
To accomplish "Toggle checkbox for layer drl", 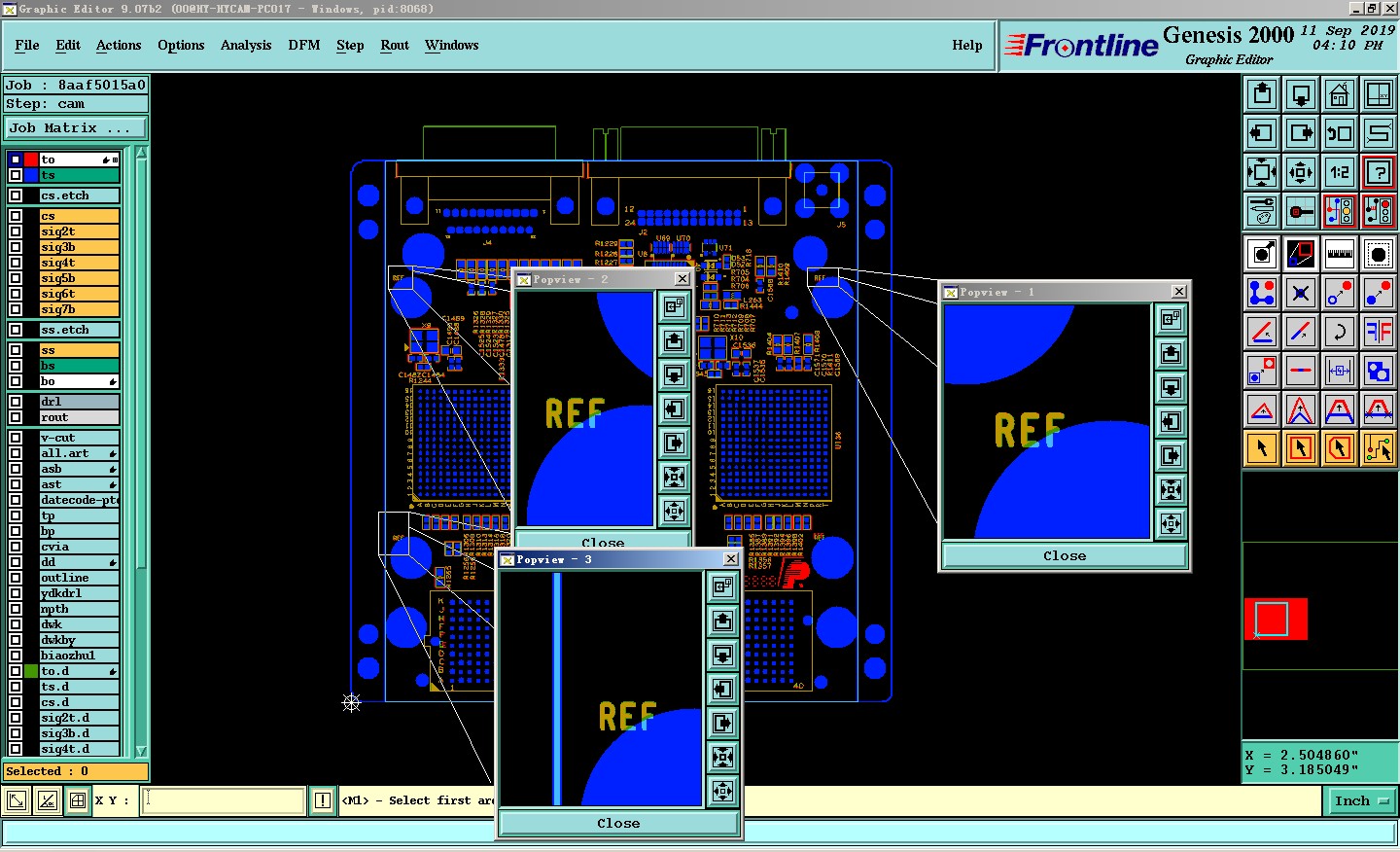I will [x=15, y=402].
